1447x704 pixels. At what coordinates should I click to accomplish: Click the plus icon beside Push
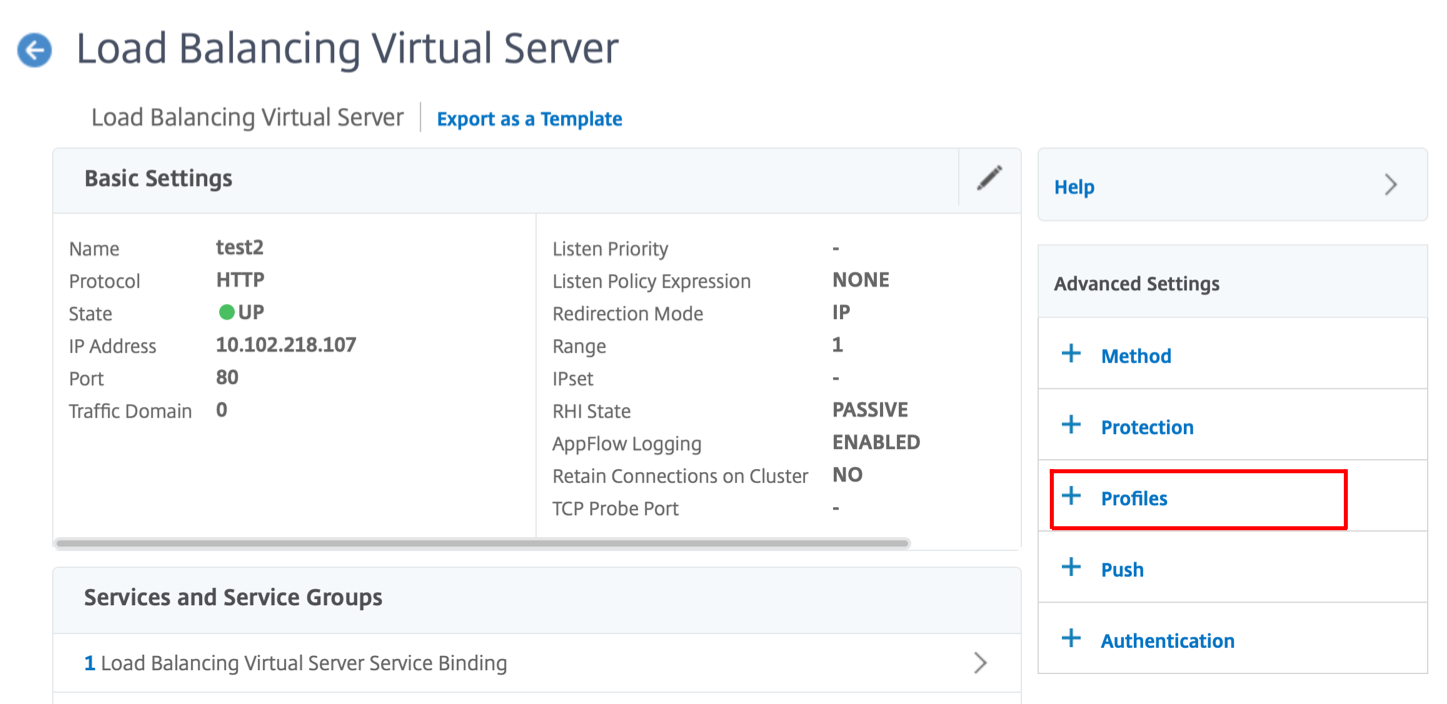1071,568
